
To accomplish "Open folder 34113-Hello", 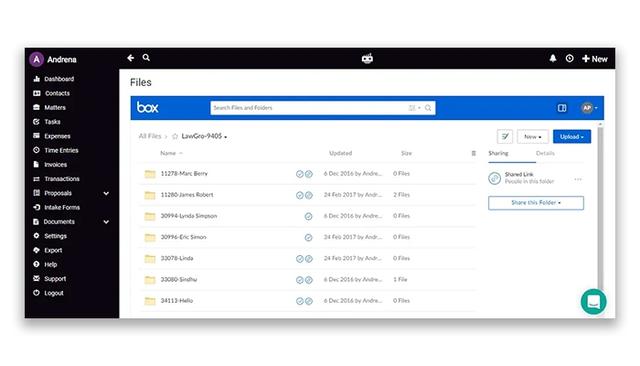I will (x=177, y=301).
